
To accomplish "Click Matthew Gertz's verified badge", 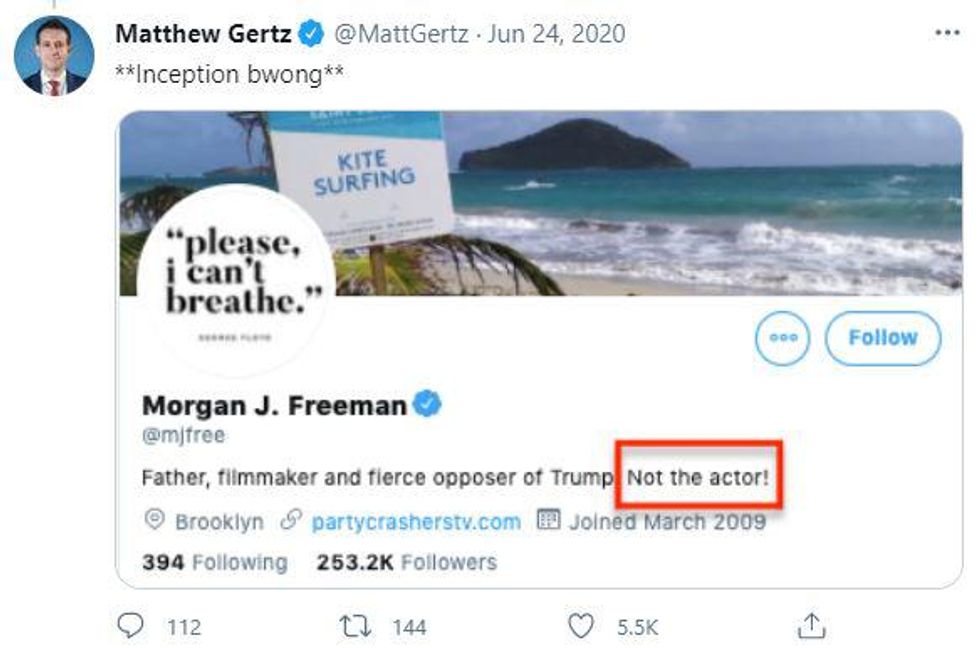I will (x=312, y=33).
